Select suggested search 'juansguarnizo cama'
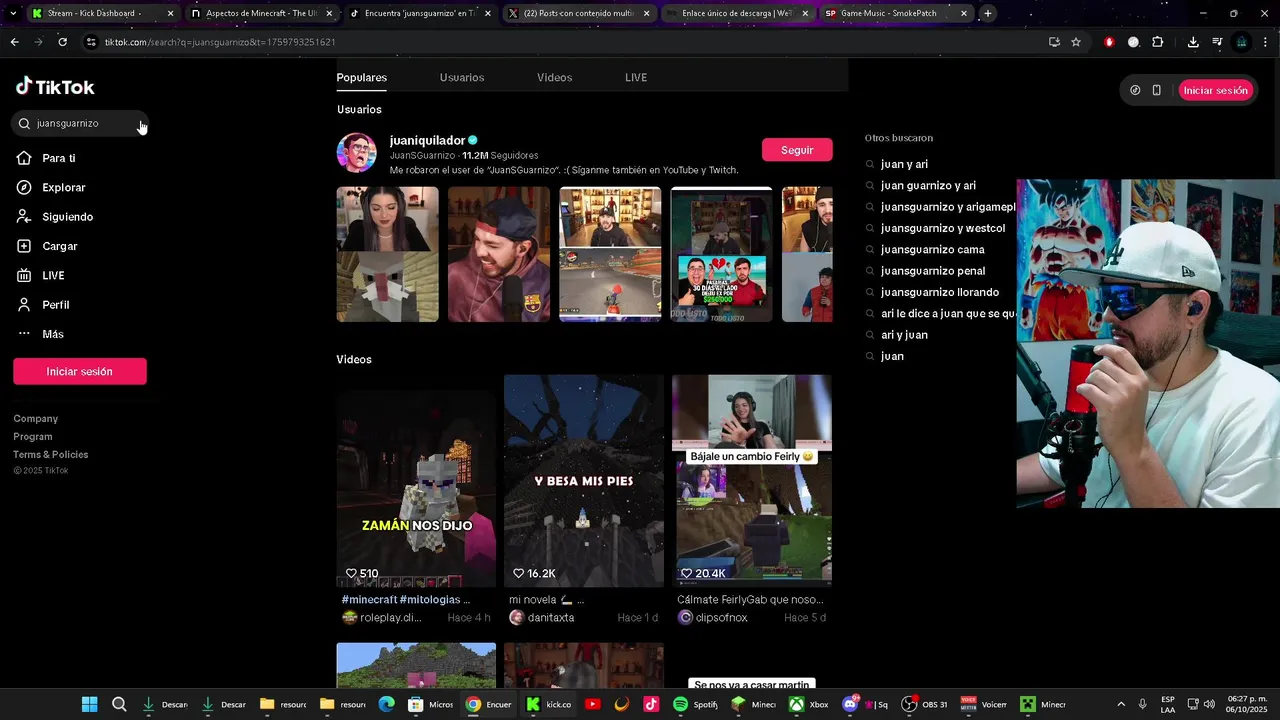 932,250
